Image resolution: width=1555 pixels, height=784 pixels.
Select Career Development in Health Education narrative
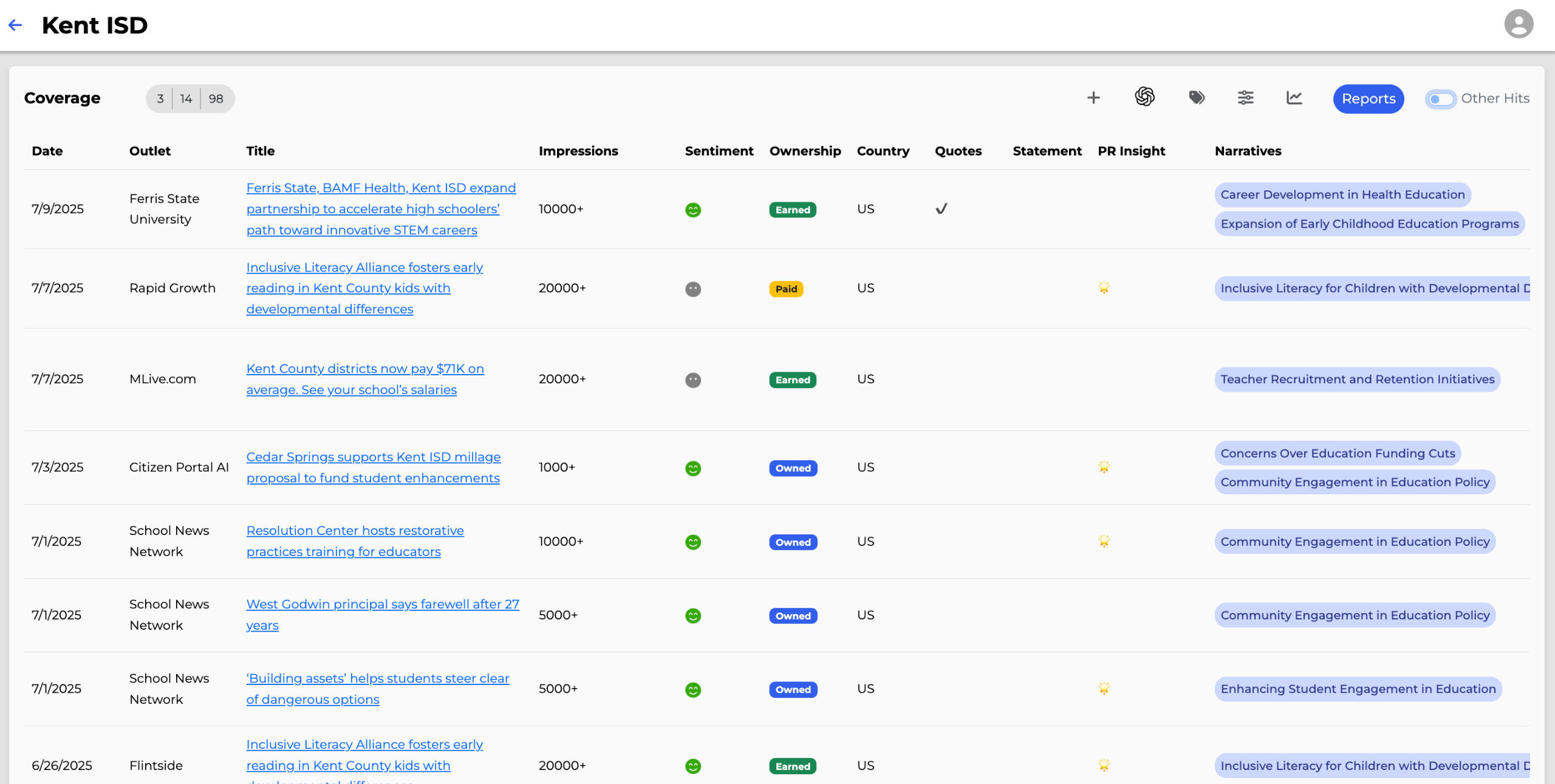[1342, 195]
